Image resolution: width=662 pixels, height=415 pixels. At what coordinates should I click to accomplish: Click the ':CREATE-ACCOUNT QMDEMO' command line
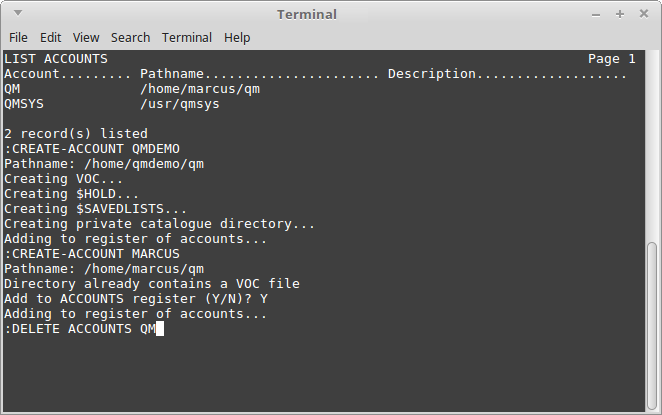coord(92,149)
